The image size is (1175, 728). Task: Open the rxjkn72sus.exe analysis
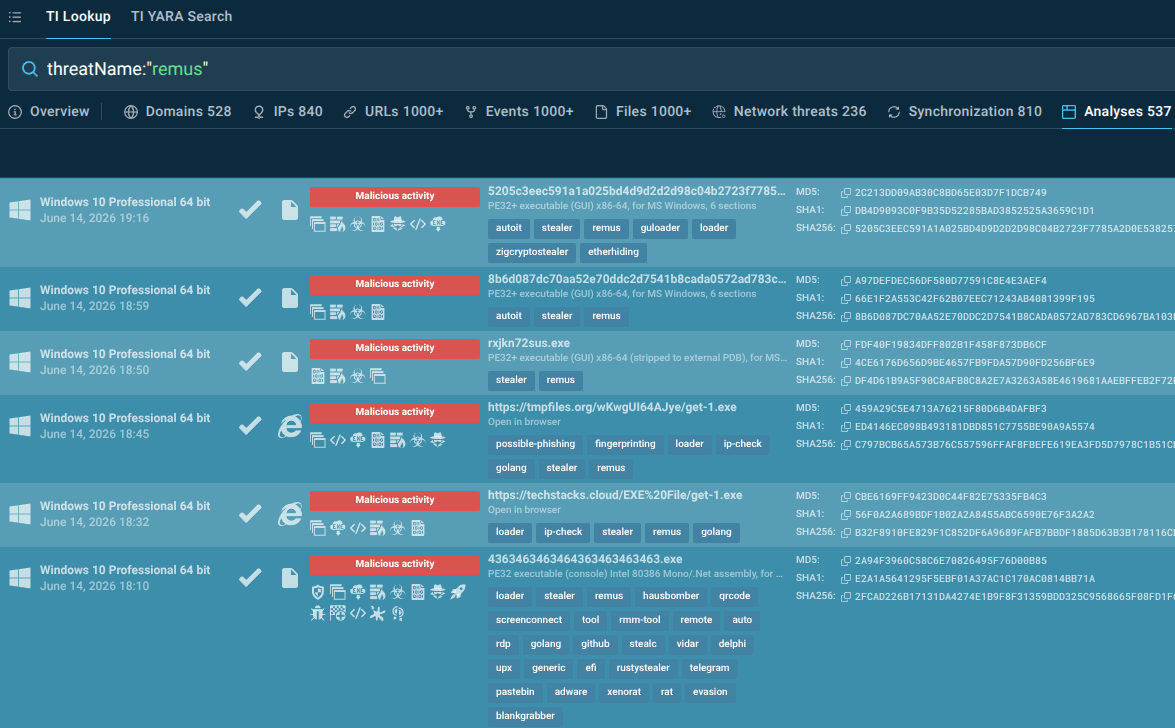(528, 343)
